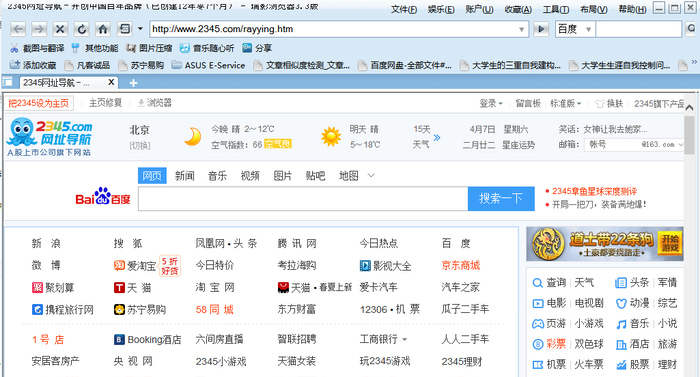The width and height of the screenshot is (700, 377).
Task: Stop loading with the X toolbar button
Action: click(x=60, y=29)
